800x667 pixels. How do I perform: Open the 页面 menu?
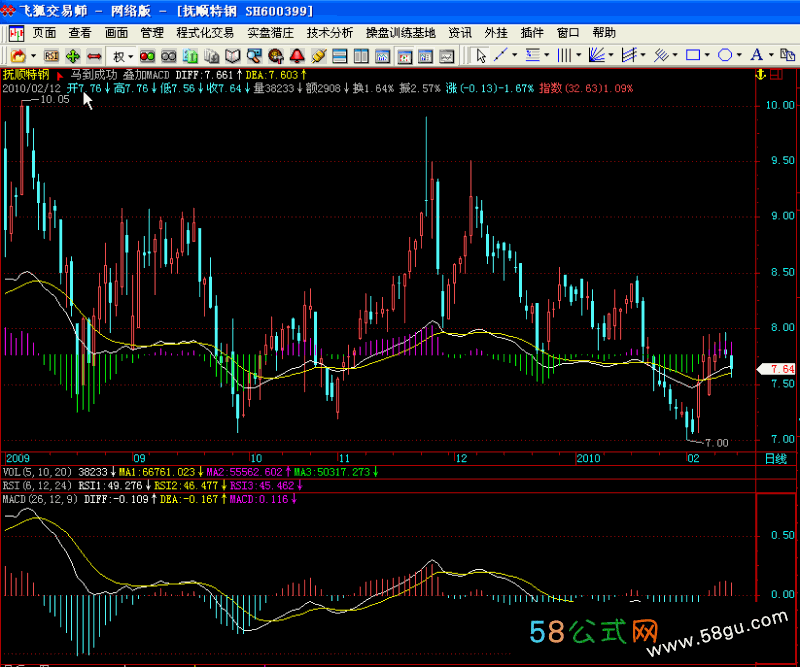(x=44, y=33)
